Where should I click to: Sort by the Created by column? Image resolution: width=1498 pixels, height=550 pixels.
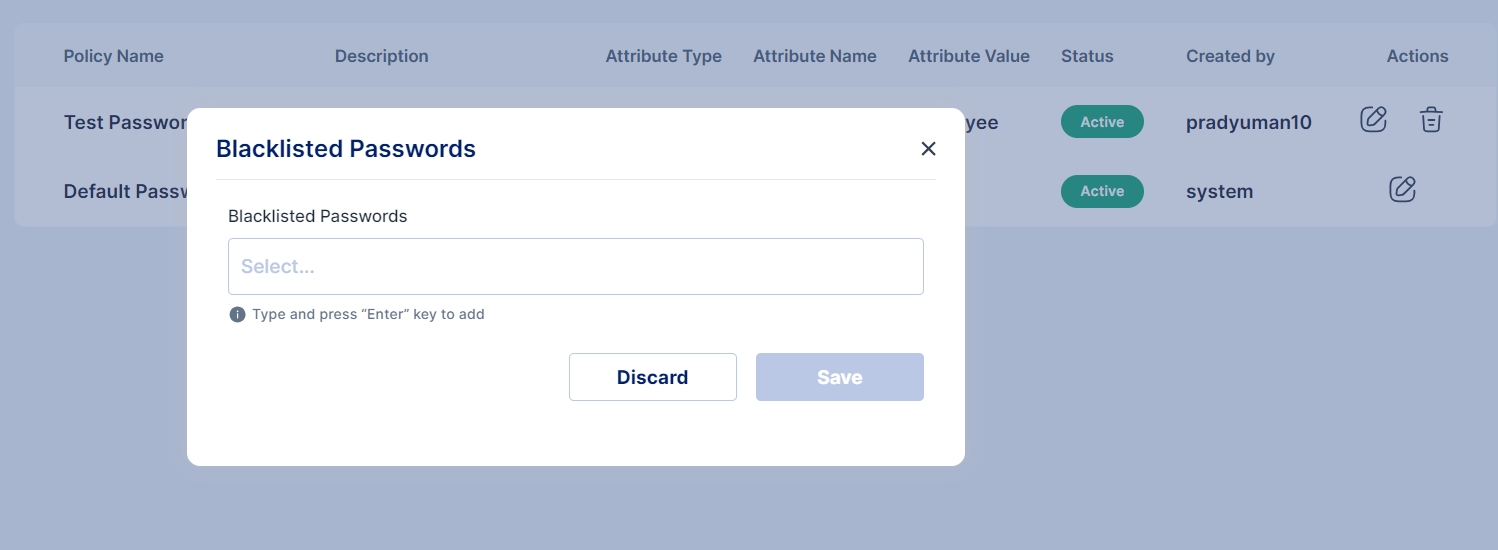pos(1230,56)
